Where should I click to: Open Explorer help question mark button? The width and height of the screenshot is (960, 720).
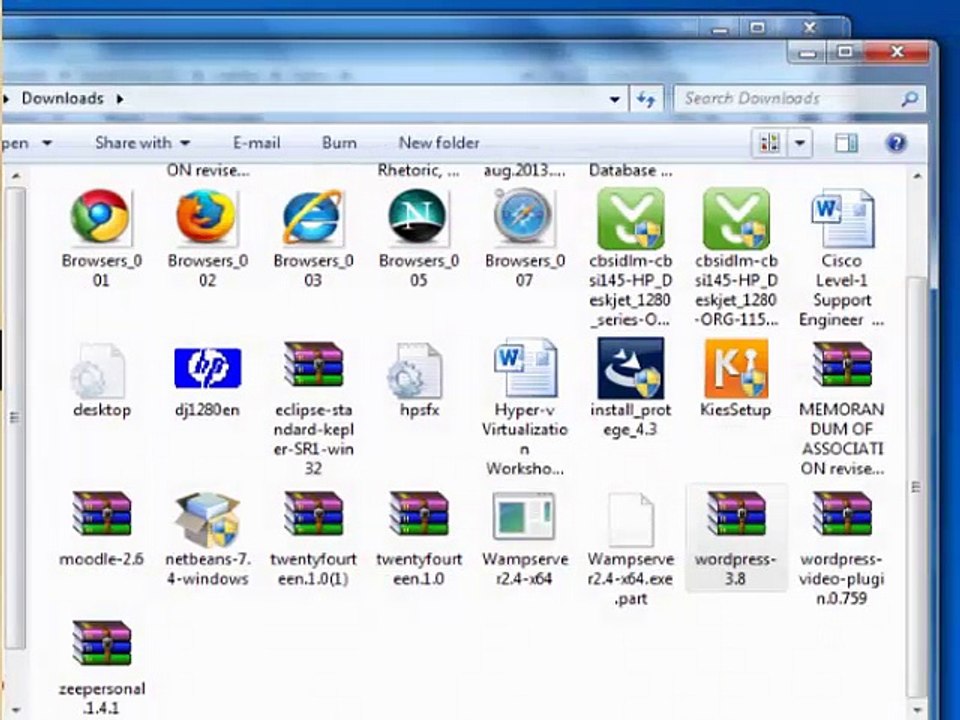click(896, 144)
